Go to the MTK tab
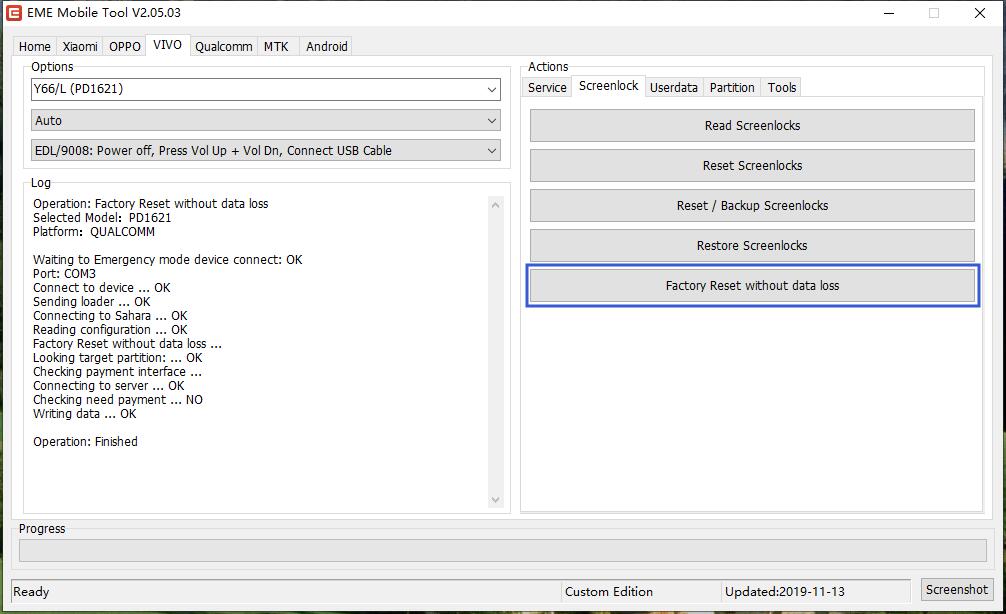This screenshot has width=1006, height=614. pyautogui.click(x=276, y=47)
